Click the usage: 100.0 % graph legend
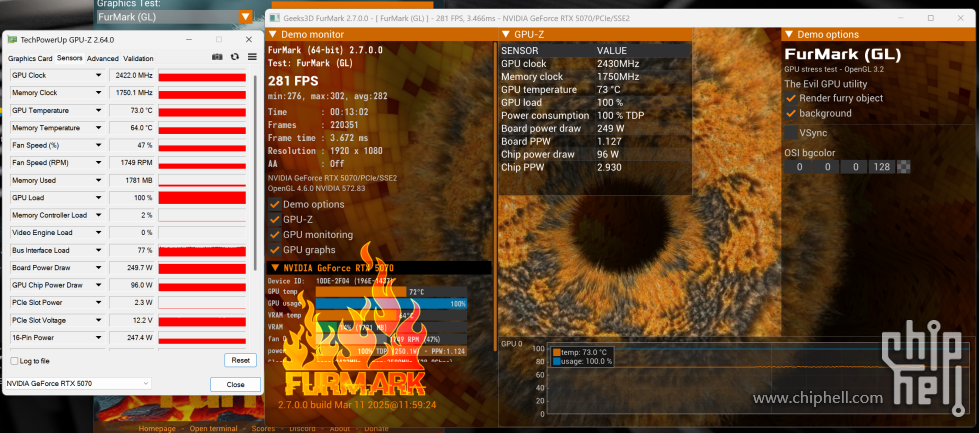The width and height of the screenshot is (979, 433). tap(583, 361)
